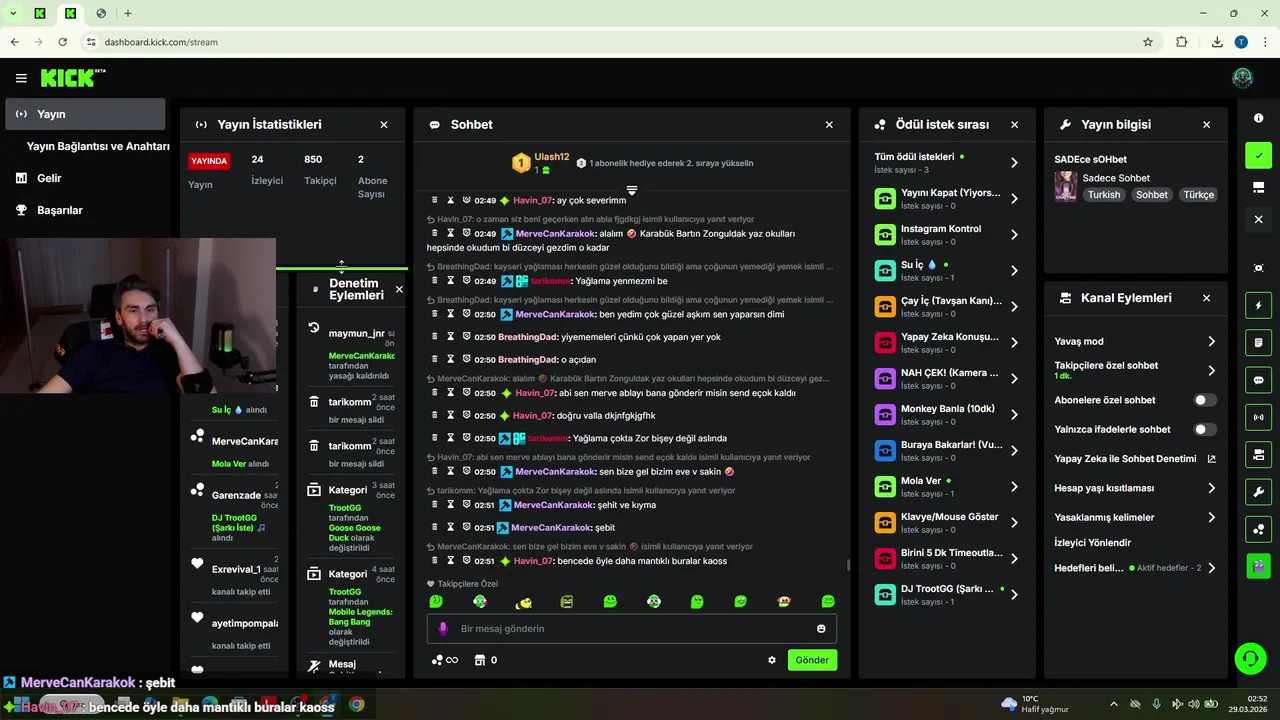Click the info icon in the right rail
The height and width of the screenshot is (720, 1280).
pyautogui.click(x=1258, y=118)
